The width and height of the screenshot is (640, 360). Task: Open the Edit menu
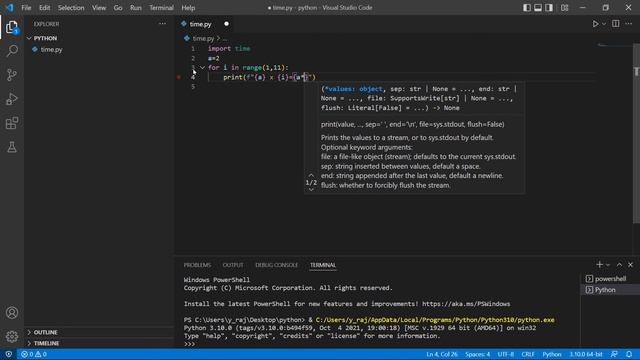coord(44,8)
